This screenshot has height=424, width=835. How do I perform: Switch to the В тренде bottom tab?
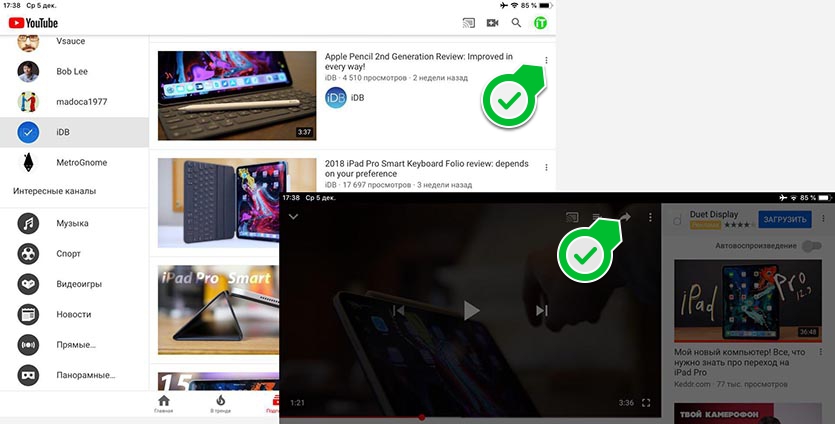[220, 404]
